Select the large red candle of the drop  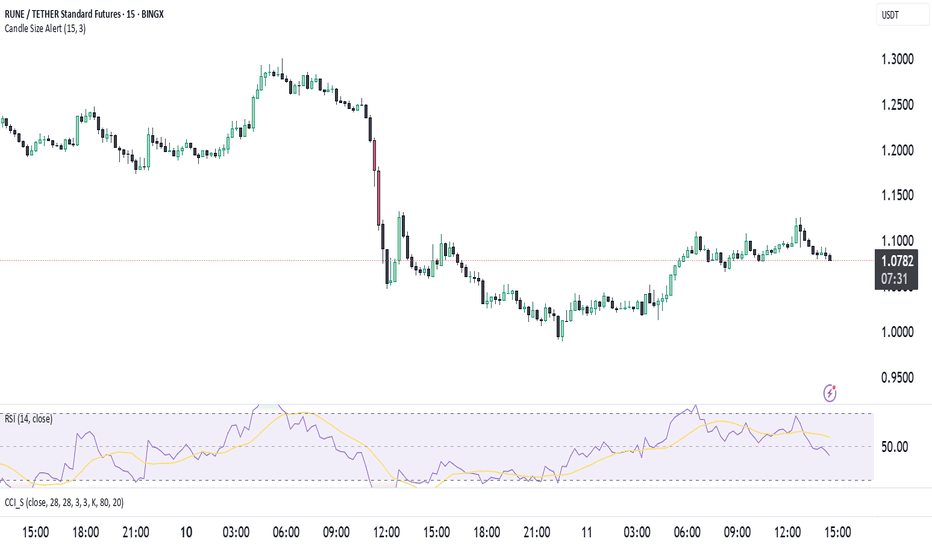click(x=378, y=198)
